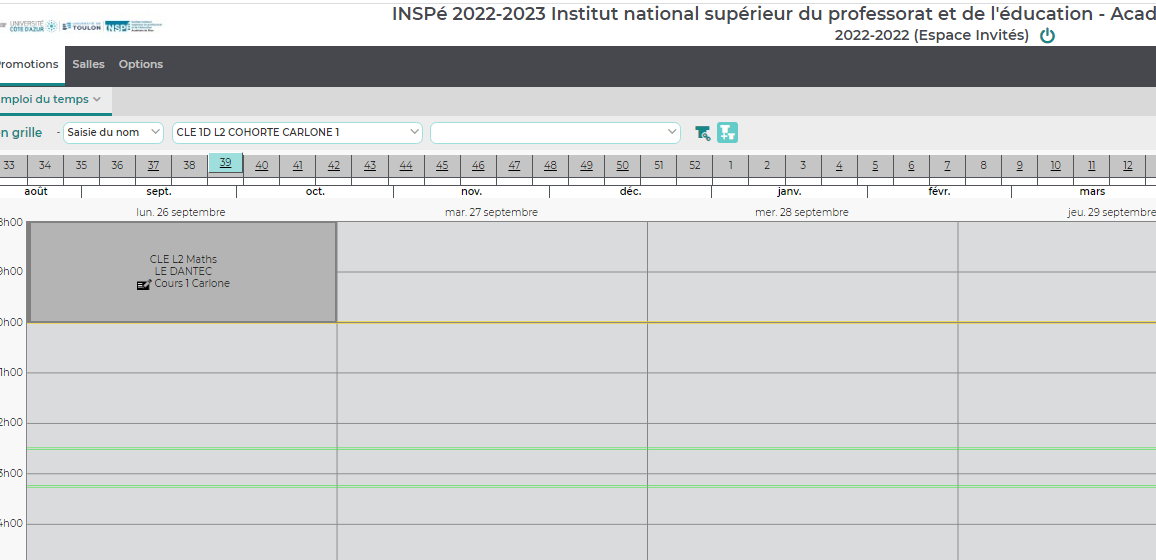Select week 43 in the week bar
The image size is (1156, 560).
370,165
